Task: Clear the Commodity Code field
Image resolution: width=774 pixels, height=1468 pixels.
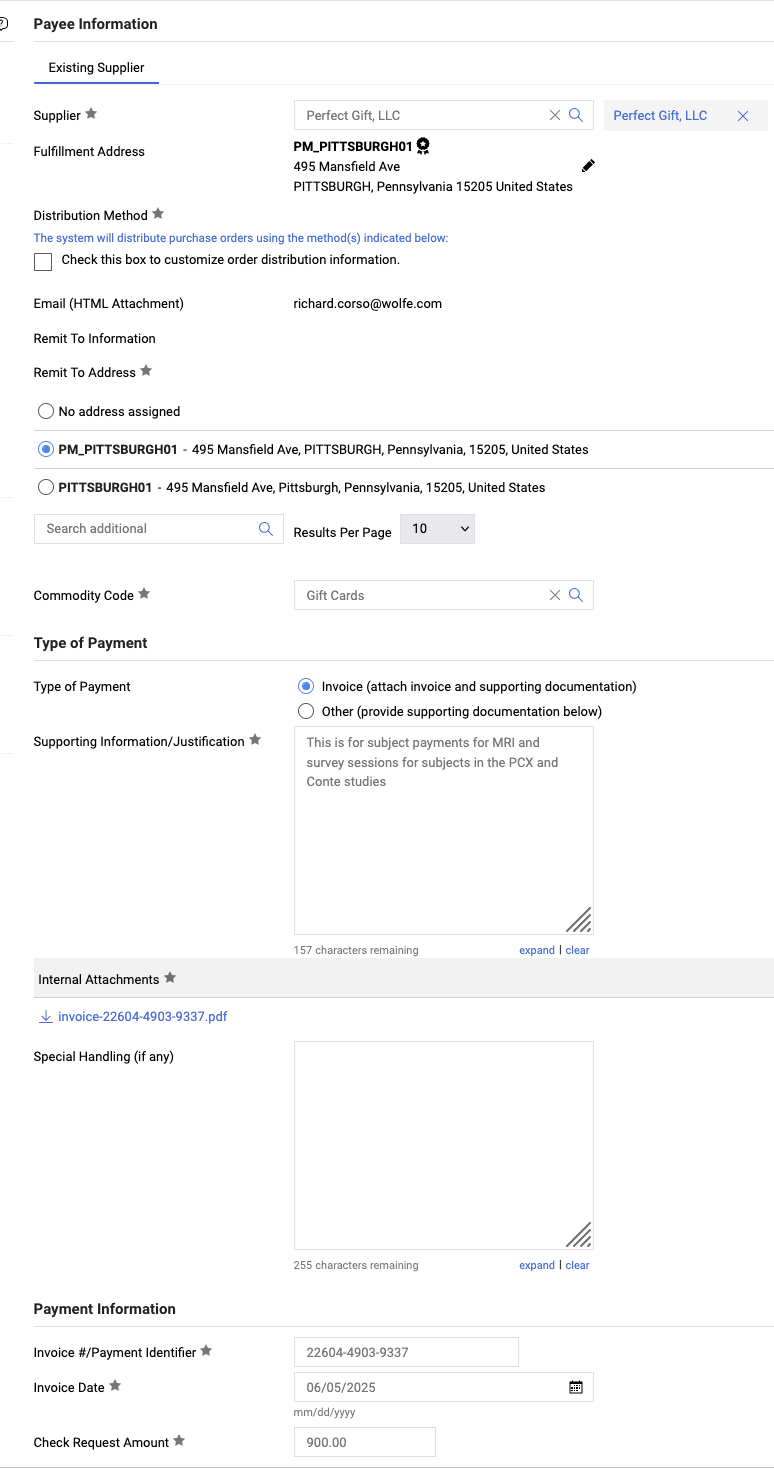Action: pyautogui.click(x=555, y=595)
